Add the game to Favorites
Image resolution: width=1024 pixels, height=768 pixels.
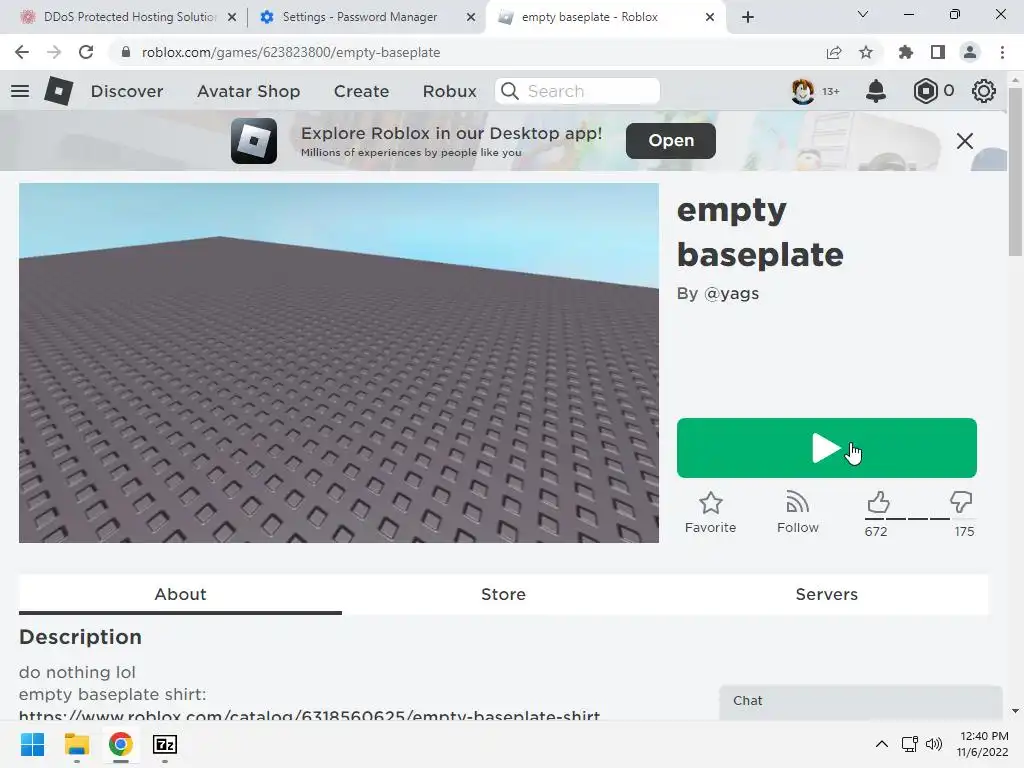point(710,513)
